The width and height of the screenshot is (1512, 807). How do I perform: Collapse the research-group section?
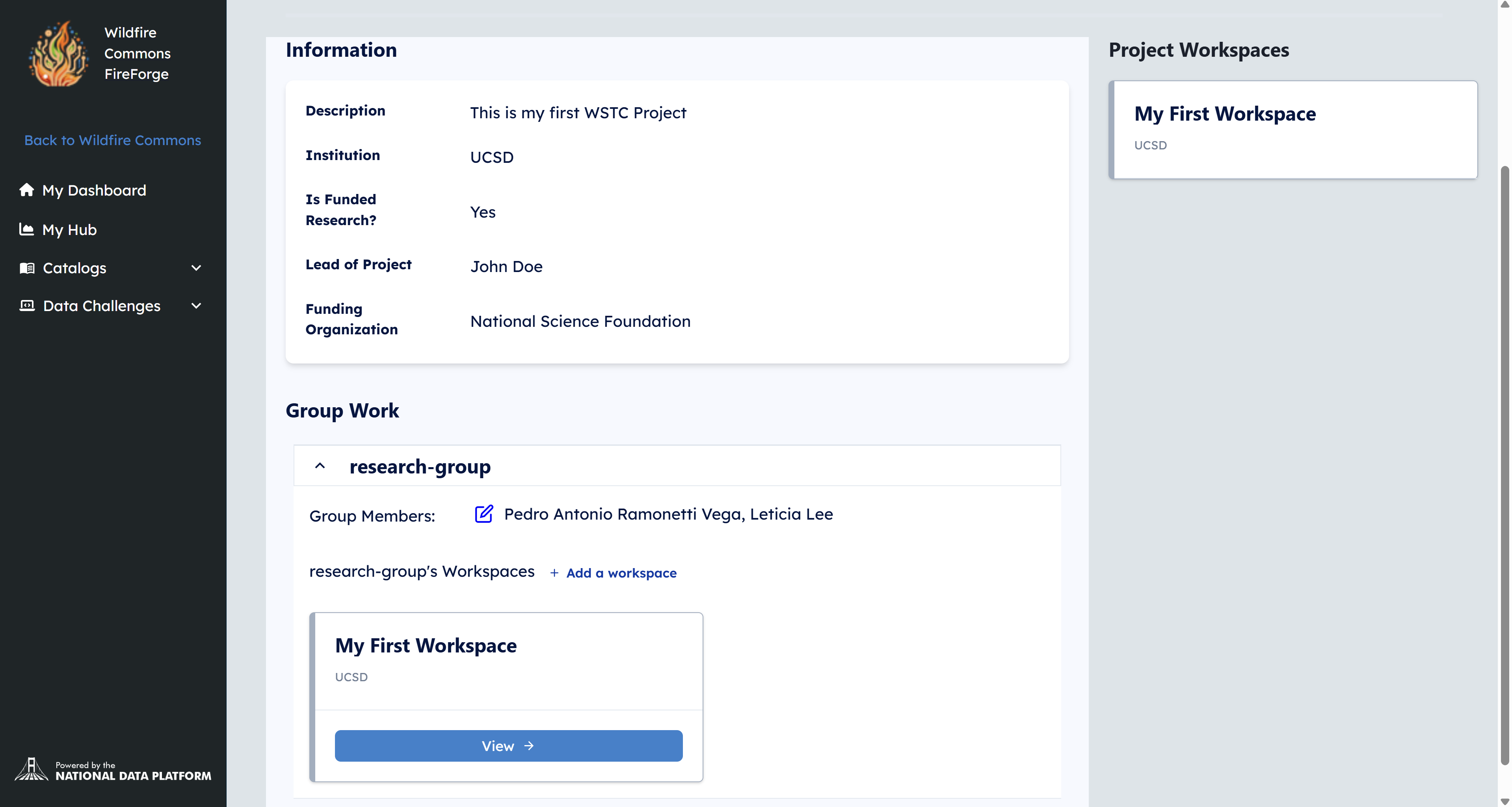pos(320,466)
